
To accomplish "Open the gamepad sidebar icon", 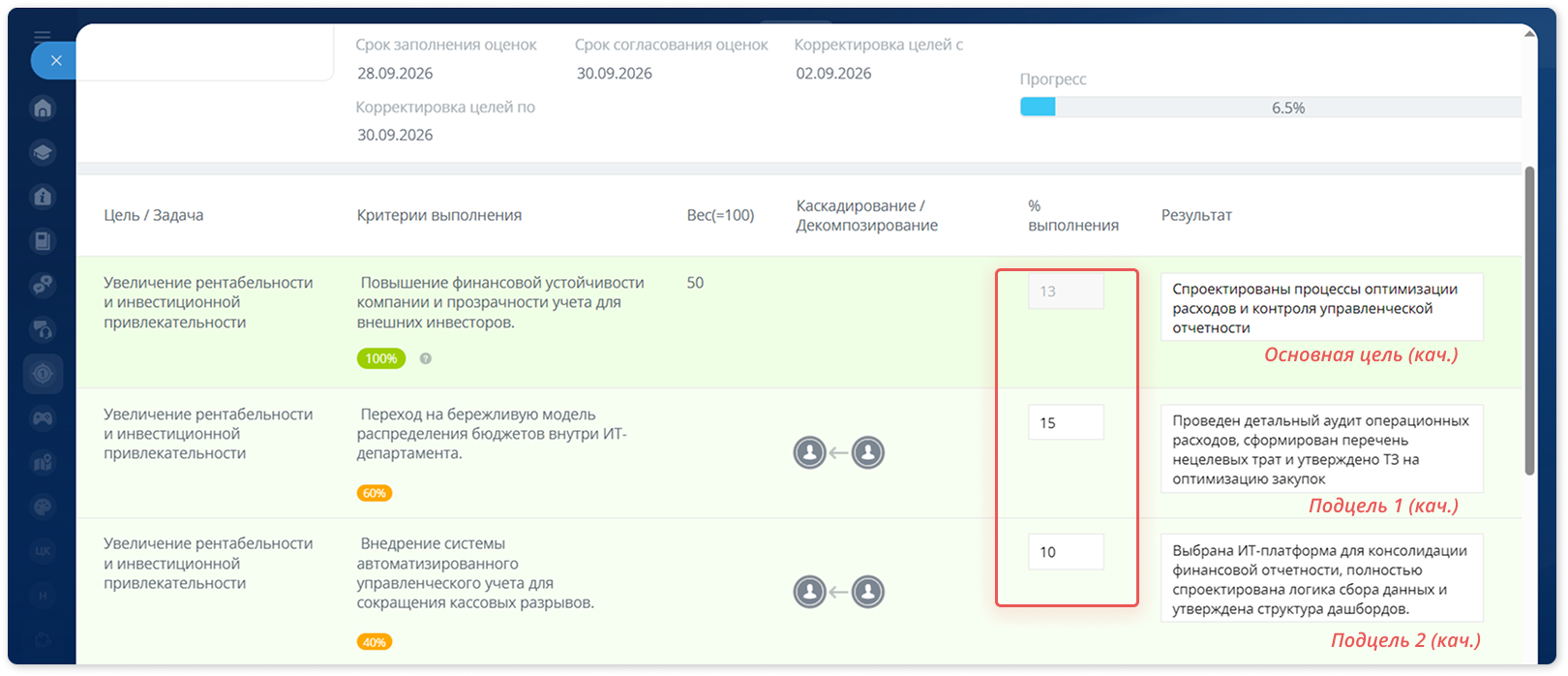I will [x=43, y=418].
